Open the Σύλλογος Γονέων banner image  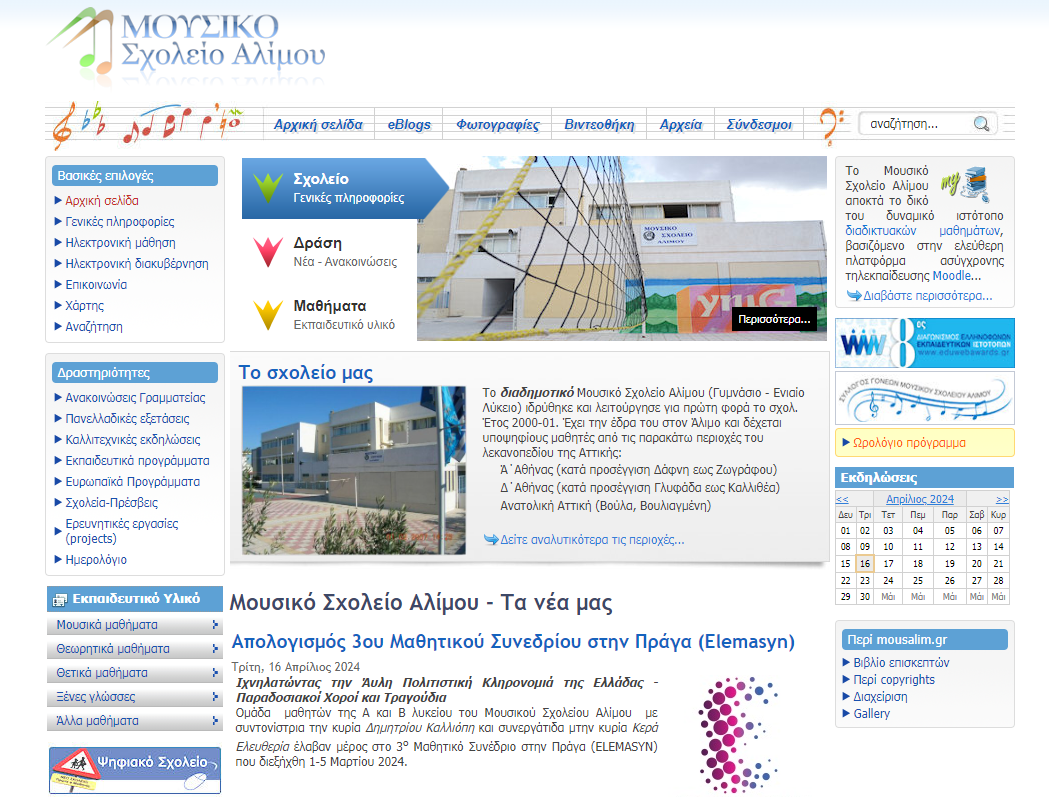tap(925, 397)
